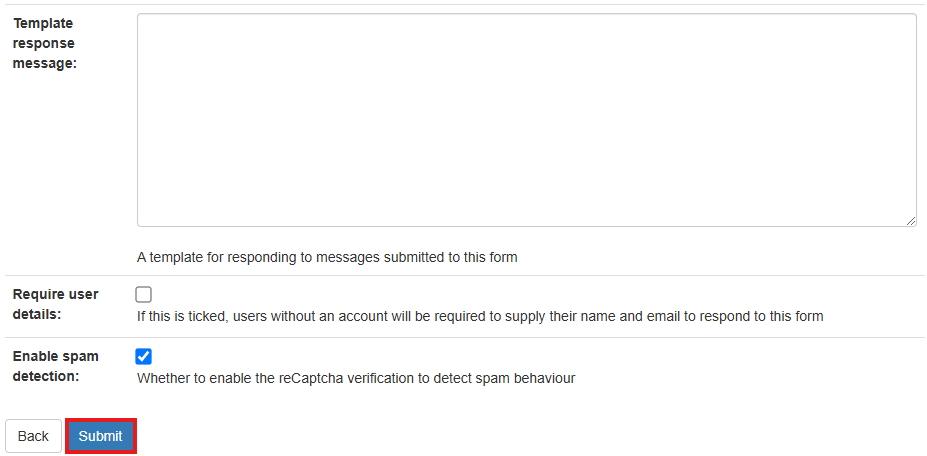927x456 pixels.
Task: Click the "If this is ticked" description text
Action: point(480,316)
